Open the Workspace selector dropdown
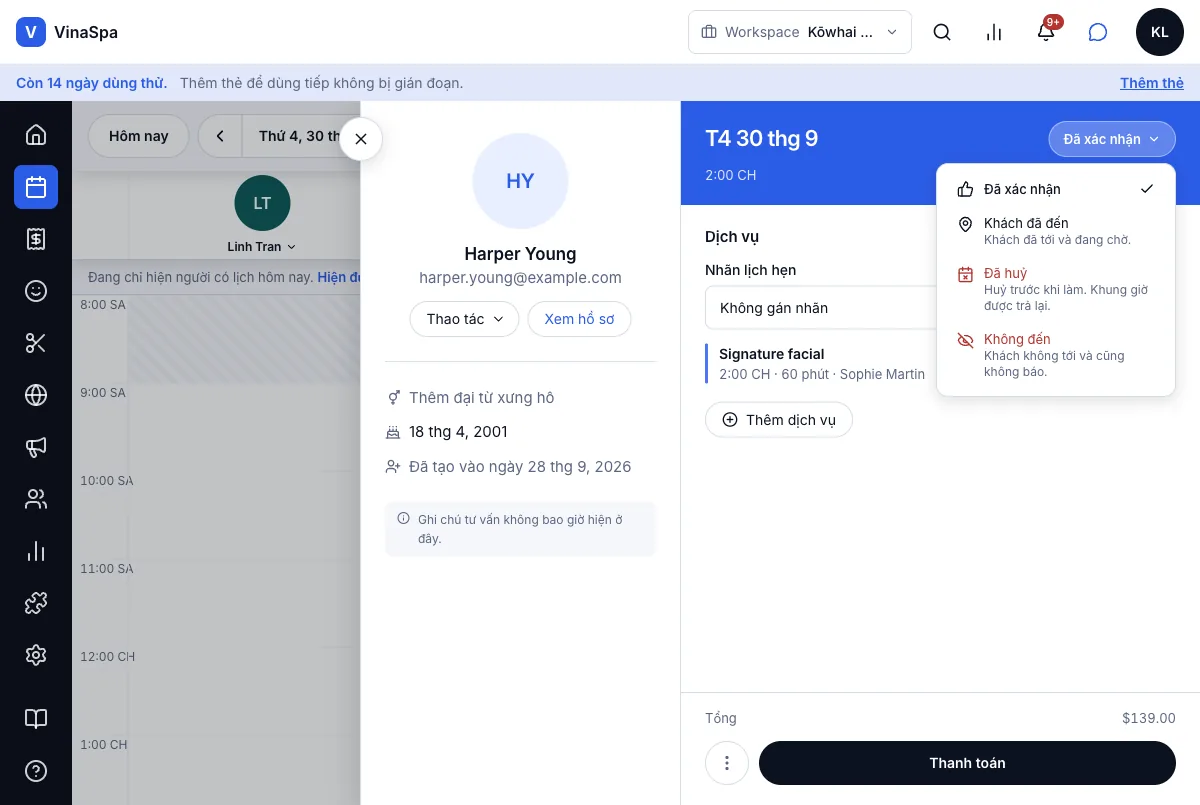Screen dimensions: 1200x805 (800, 32)
